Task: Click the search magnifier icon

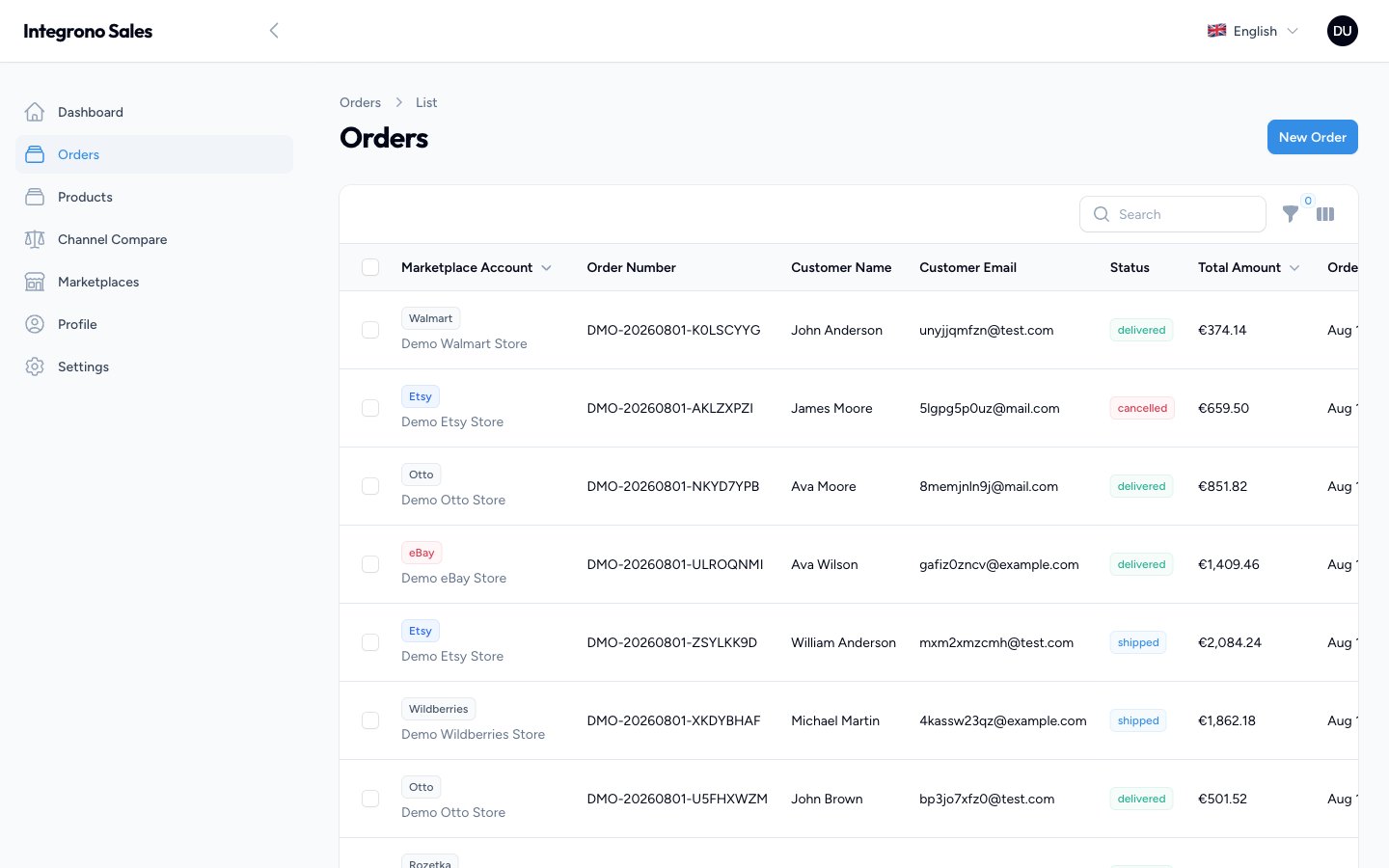Action: point(1102,214)
